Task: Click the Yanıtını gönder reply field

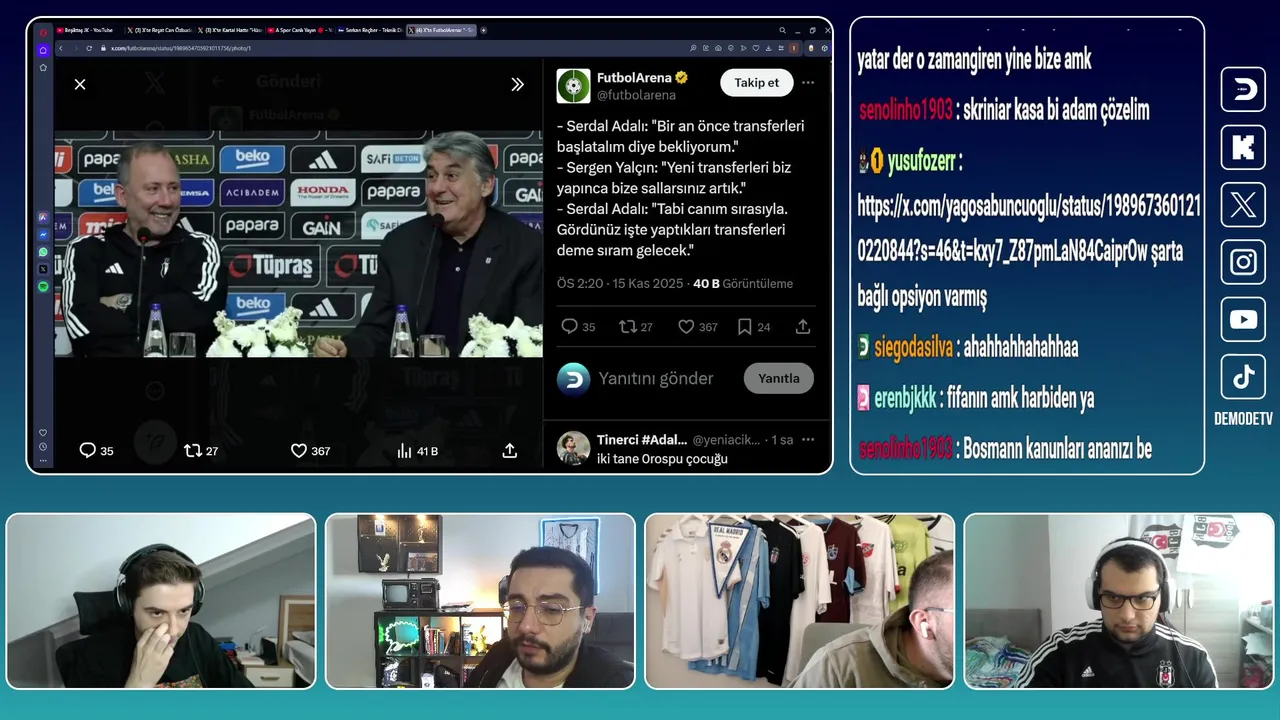Action: tap(656, 378)
